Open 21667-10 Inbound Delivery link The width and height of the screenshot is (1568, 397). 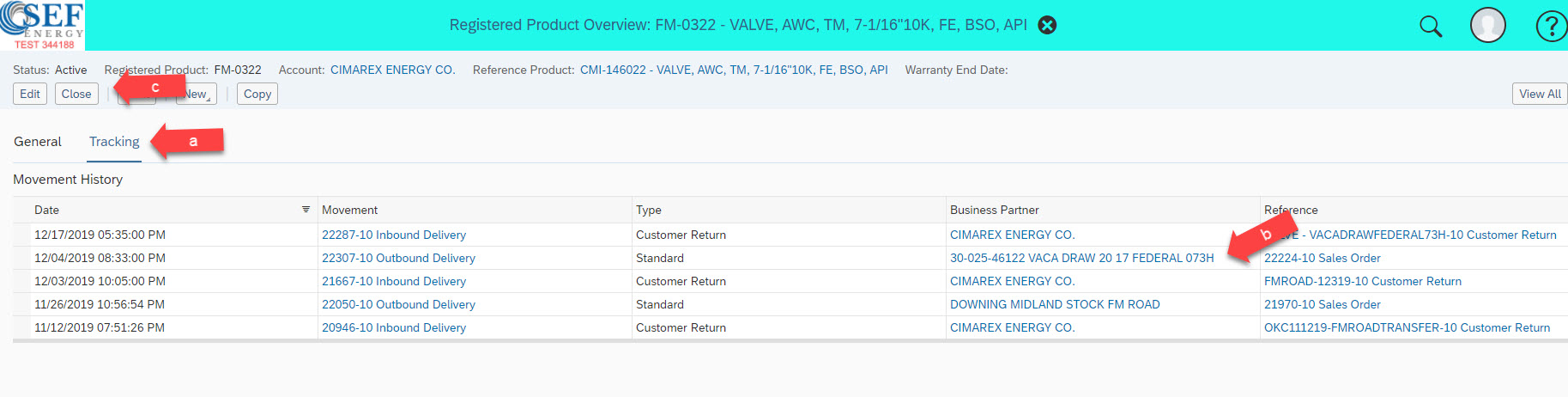394,281
